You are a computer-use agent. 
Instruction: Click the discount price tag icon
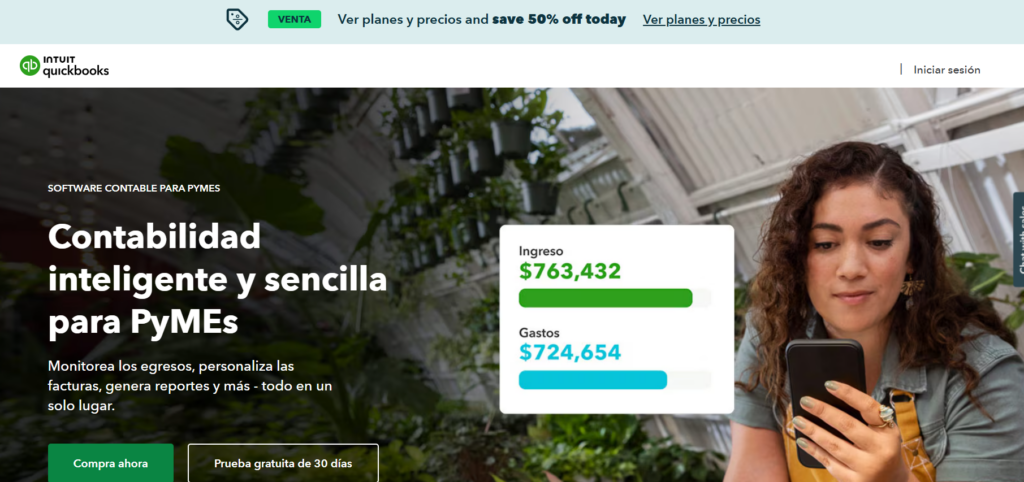[x=237, y=19]
